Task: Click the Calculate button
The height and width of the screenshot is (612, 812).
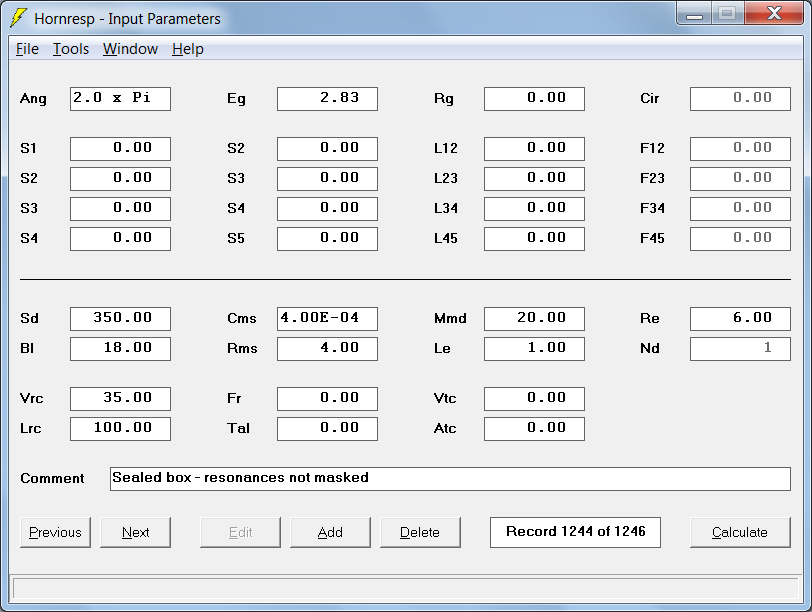Action: [x=740, y=532]
